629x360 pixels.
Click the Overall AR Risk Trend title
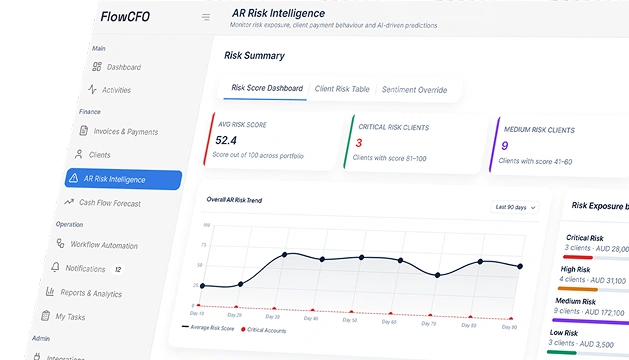click(x=234, y=199)
